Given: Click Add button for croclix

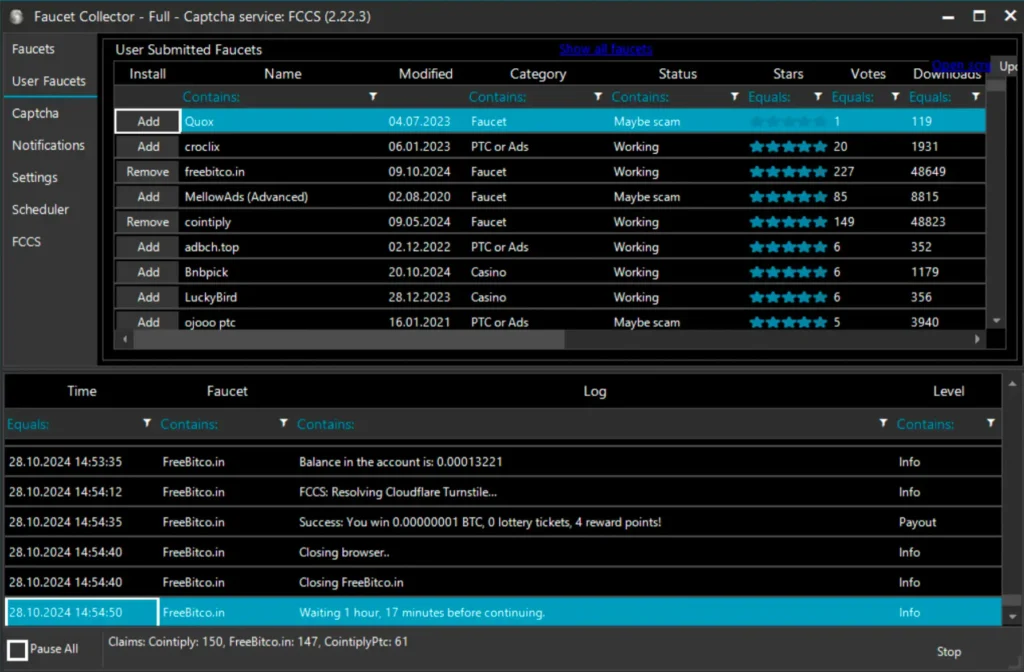Looking at the screenshot, I should 148,146.
